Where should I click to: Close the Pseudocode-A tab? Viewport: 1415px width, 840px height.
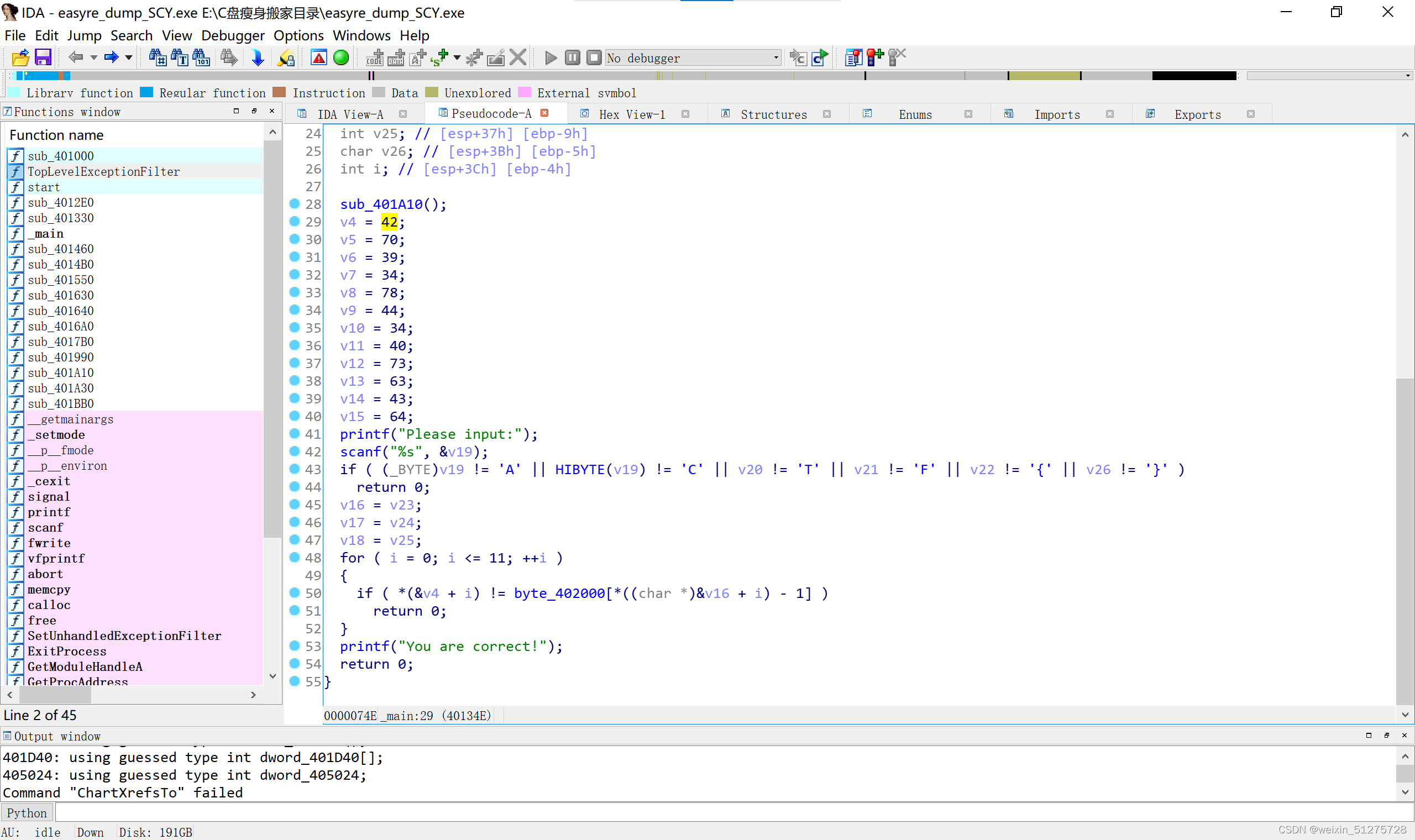(544, 113)
